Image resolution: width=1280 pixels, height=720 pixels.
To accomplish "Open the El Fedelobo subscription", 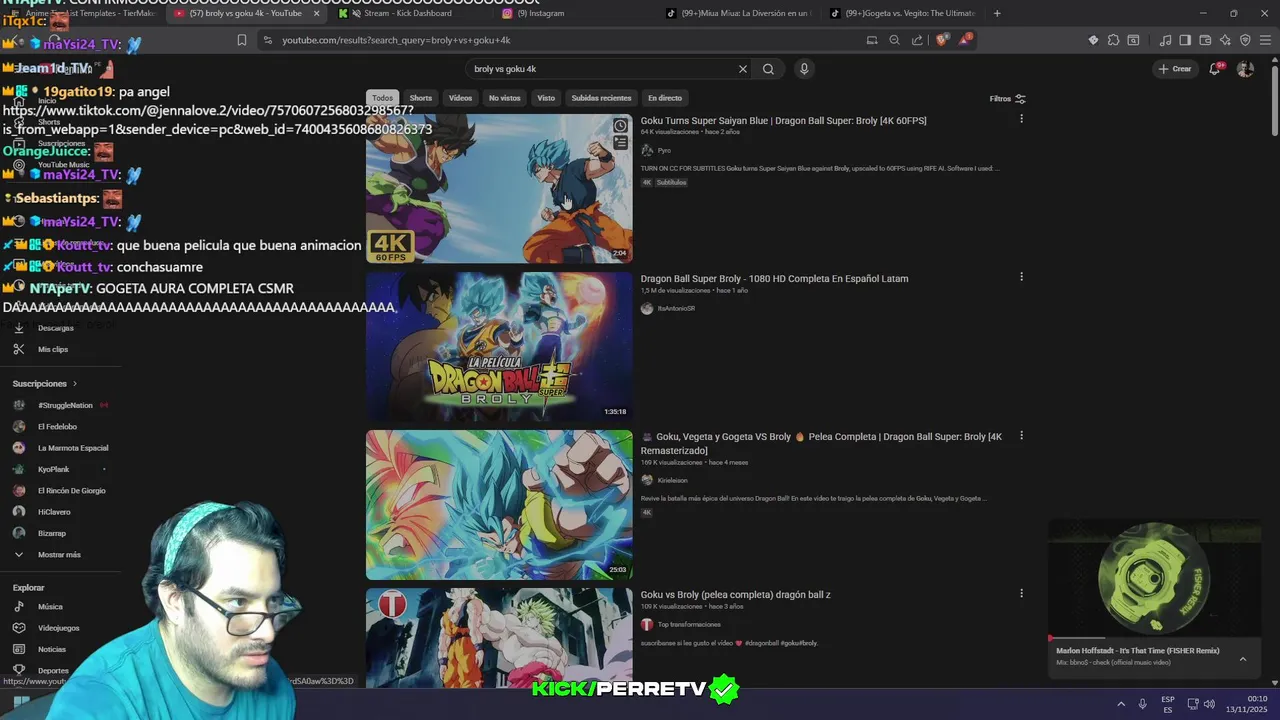I will (x=57, y=427).
